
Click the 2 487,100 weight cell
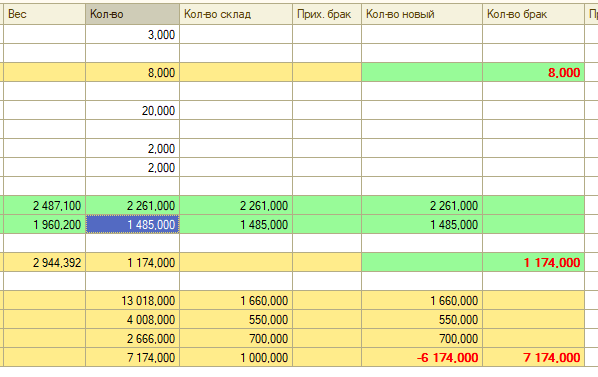(44, 206)
